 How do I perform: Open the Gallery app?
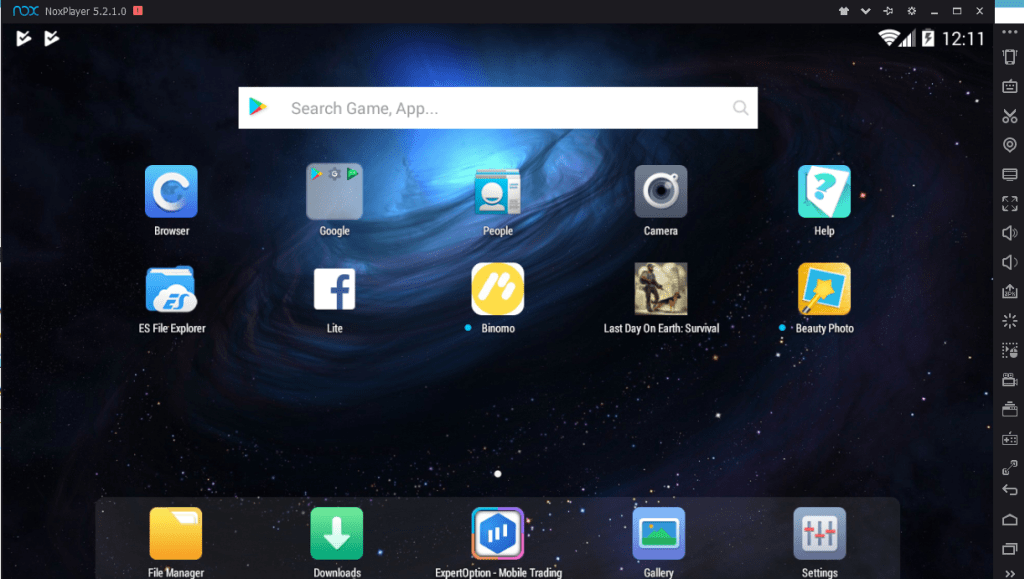[x=659, y=533]
